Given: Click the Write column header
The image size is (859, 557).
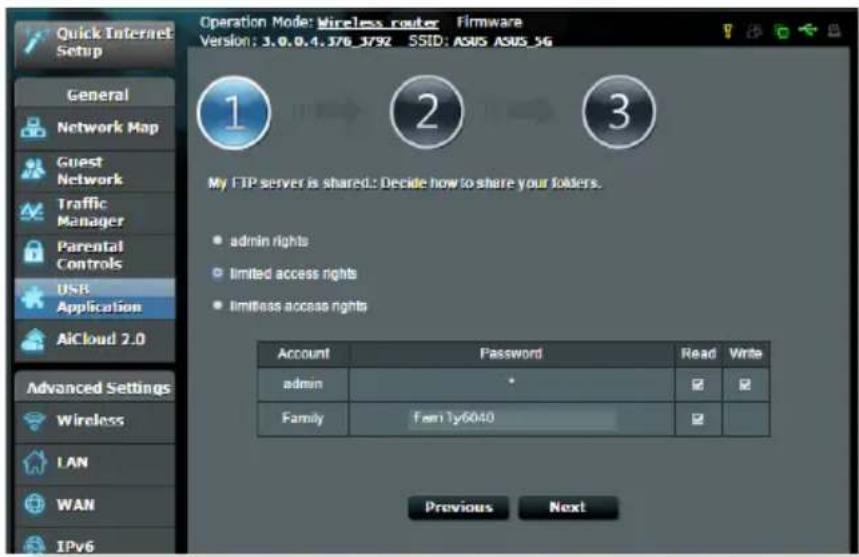Looking at the screenshot, I should [746, 354].
